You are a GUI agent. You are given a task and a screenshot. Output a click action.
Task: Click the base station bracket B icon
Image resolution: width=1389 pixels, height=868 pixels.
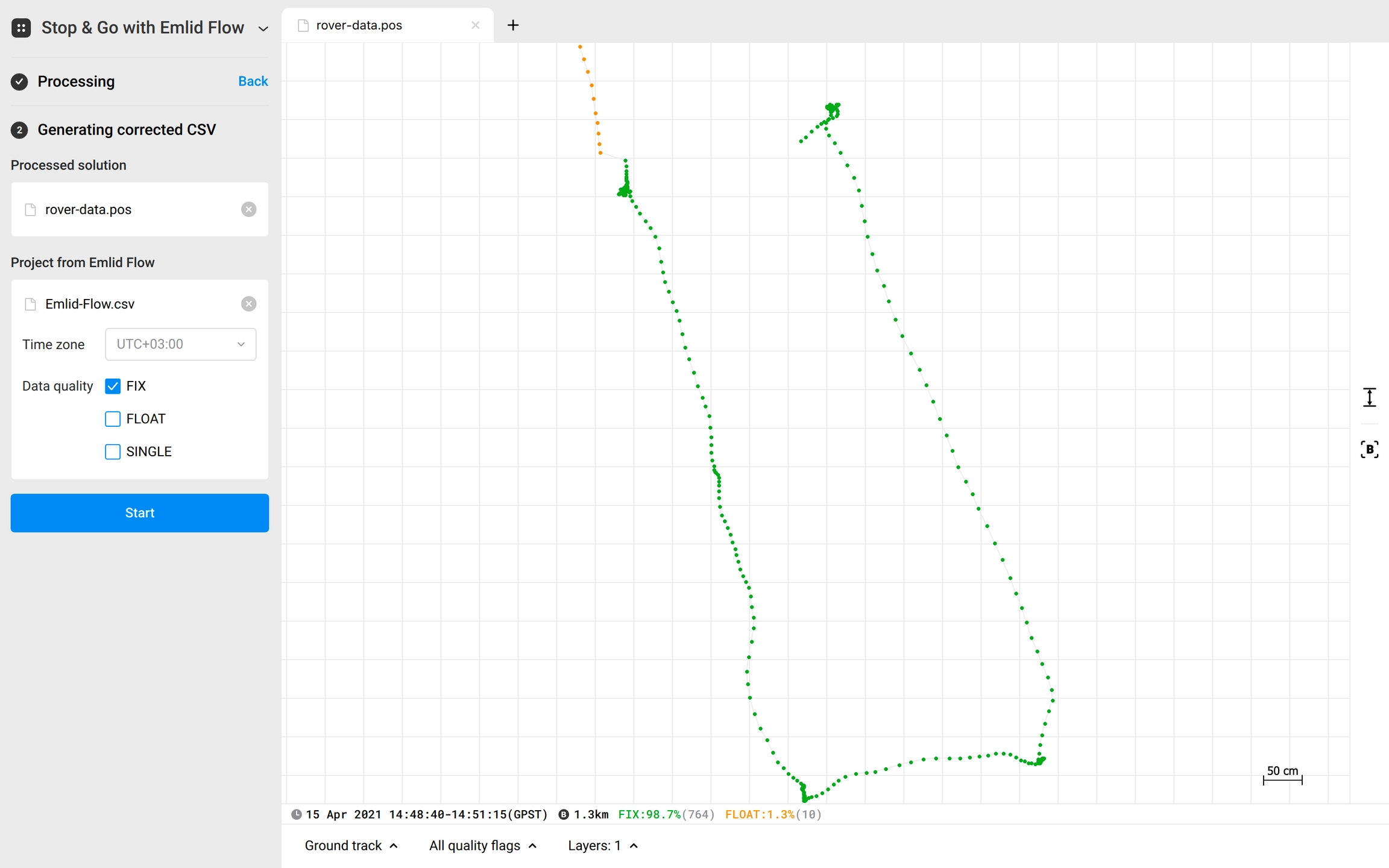1369,449
